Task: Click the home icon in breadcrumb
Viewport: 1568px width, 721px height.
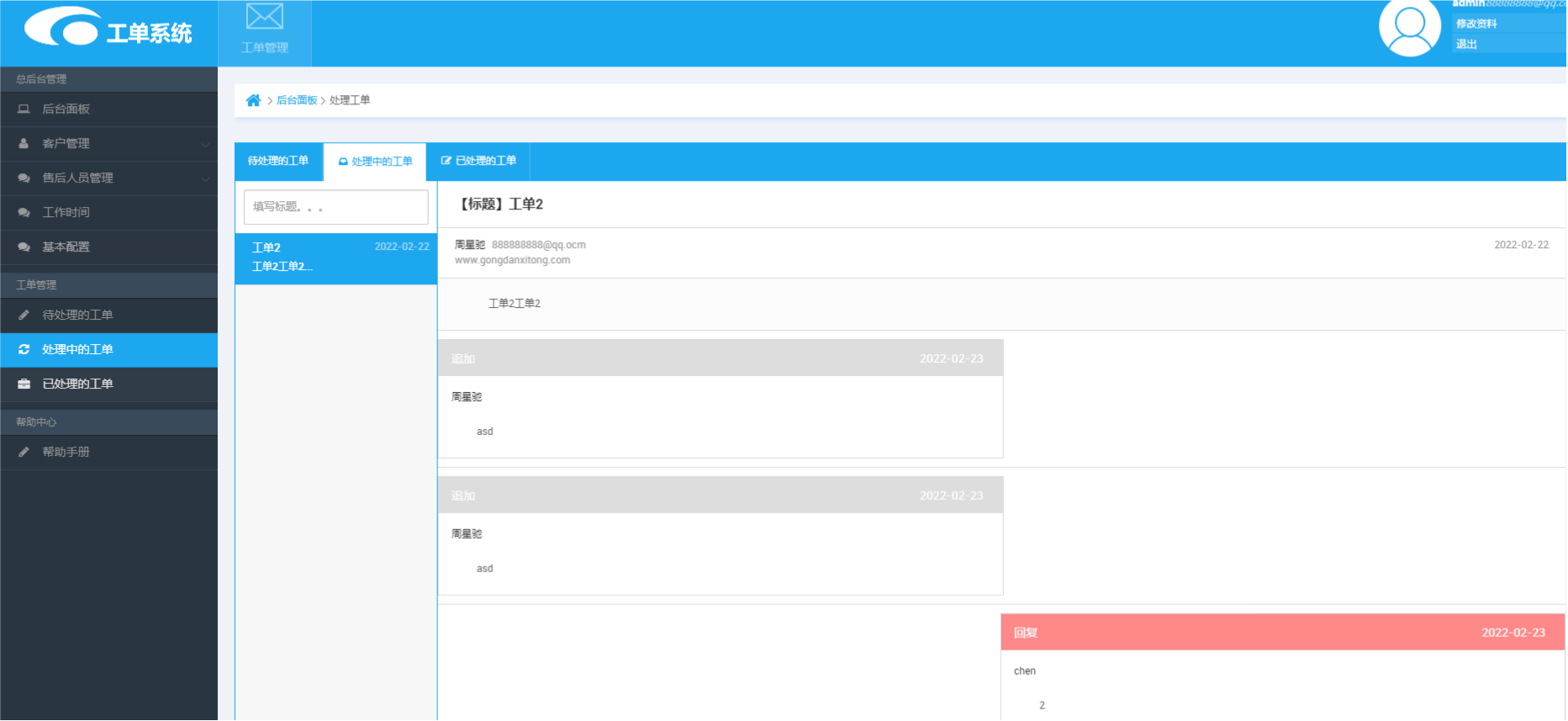Action: point(253,100)
